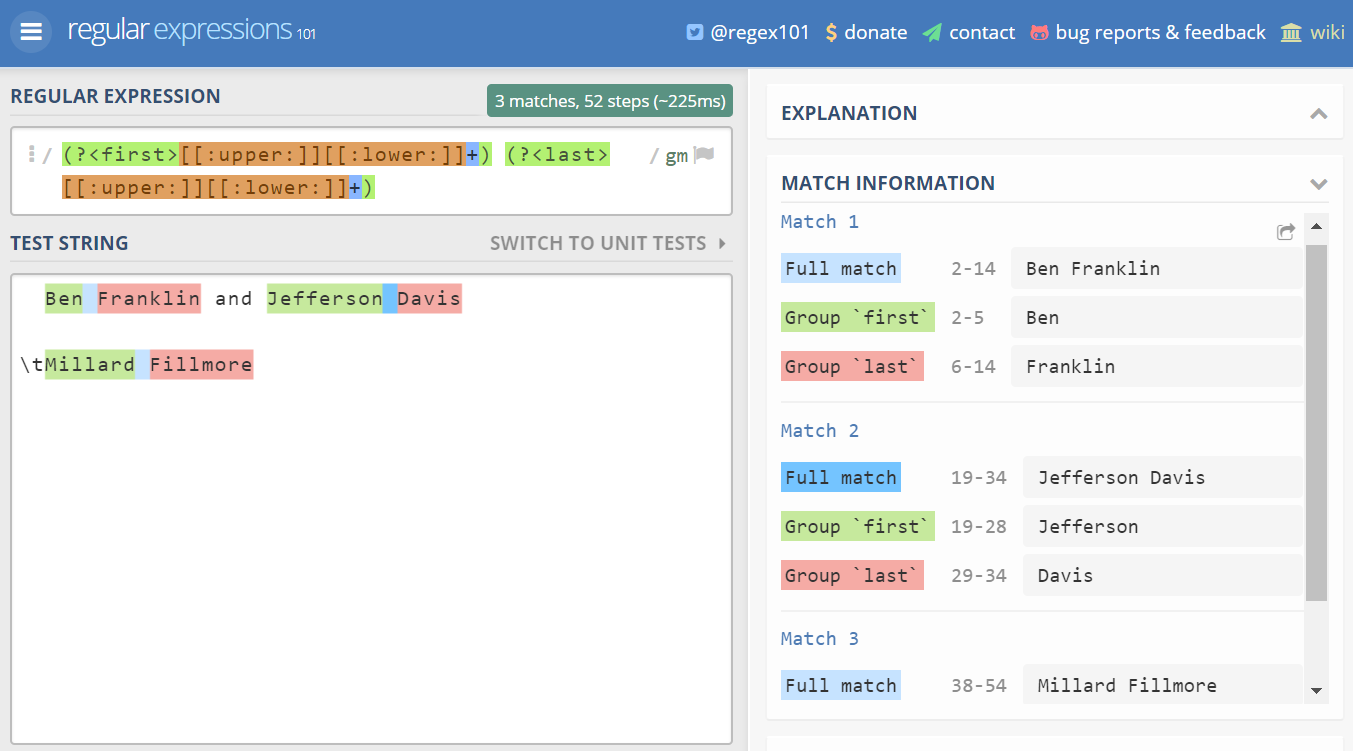Screen dimensions: 1353x751
Task: Expand the Explanation panel chevron
Action: click(1318, 114)
